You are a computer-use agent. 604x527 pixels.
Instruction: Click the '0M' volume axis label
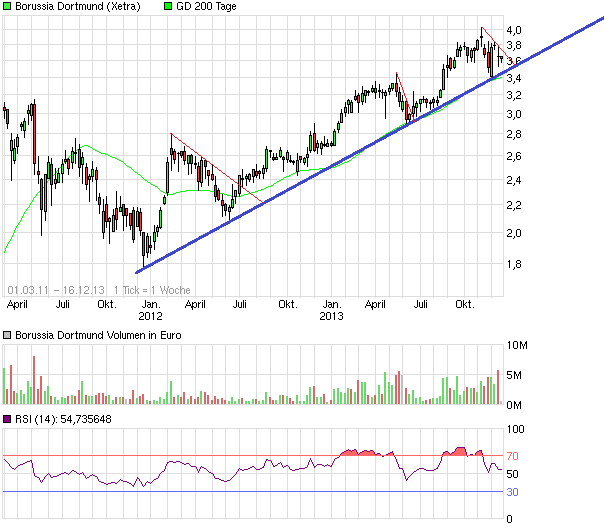[x=514, y=405]
